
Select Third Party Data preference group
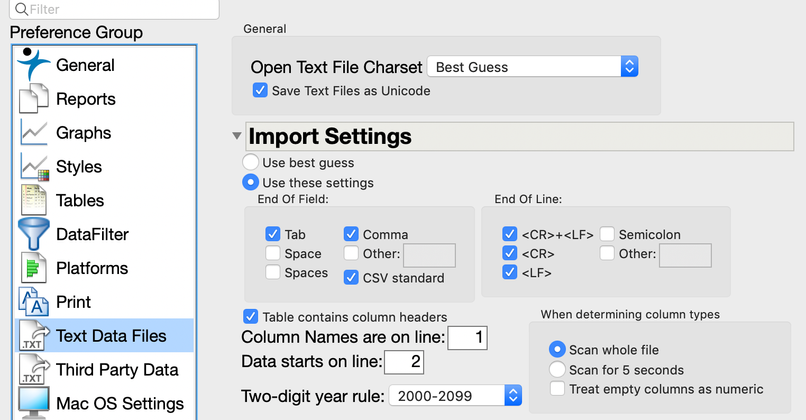117,370
